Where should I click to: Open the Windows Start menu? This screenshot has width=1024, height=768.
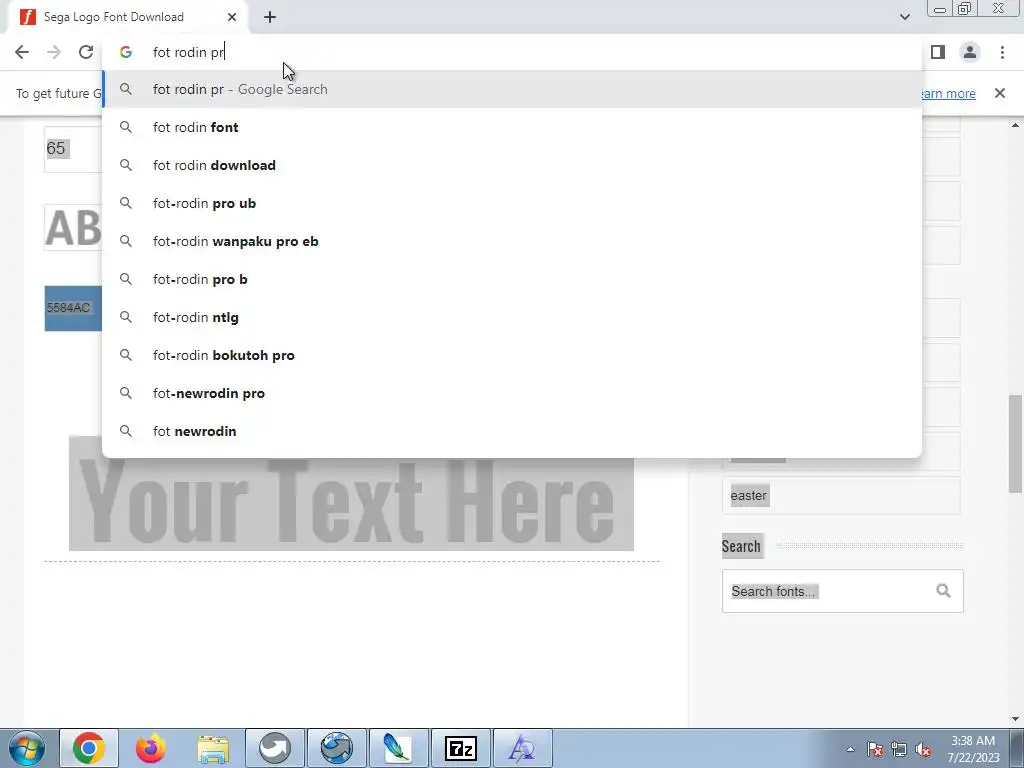pyautogui.click(x=27, y=748)
